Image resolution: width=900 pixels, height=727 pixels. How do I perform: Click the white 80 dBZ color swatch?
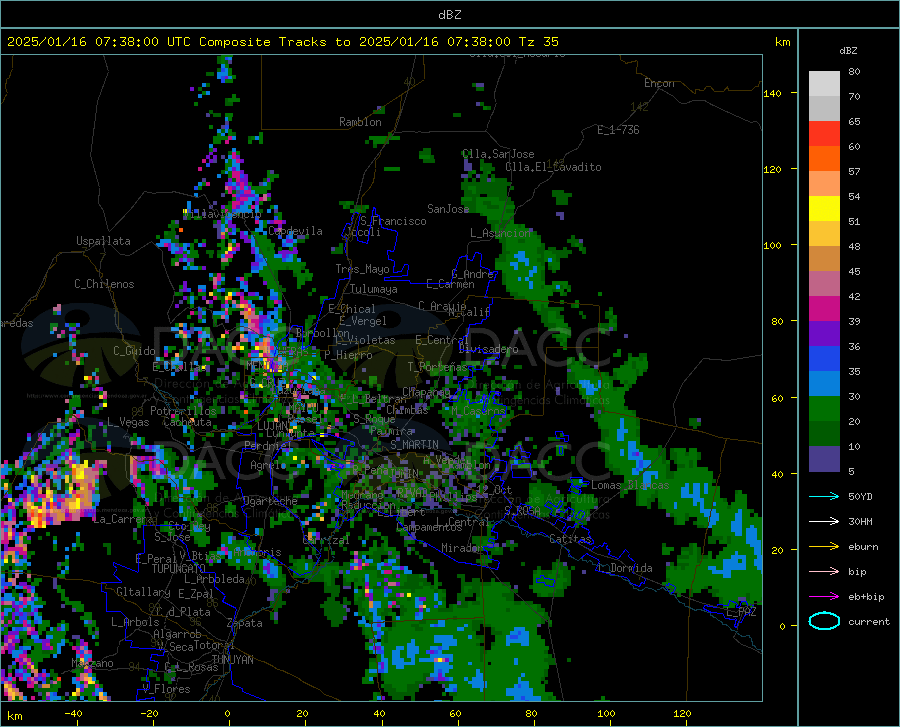point(824,83)
